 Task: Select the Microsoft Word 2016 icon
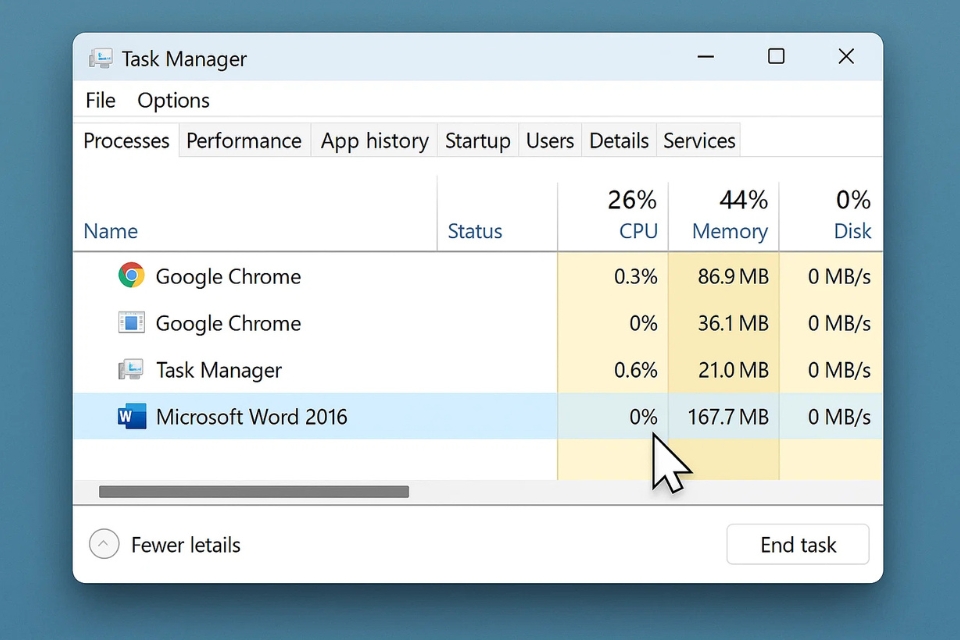pyautogui.click(x=131, y=416)
